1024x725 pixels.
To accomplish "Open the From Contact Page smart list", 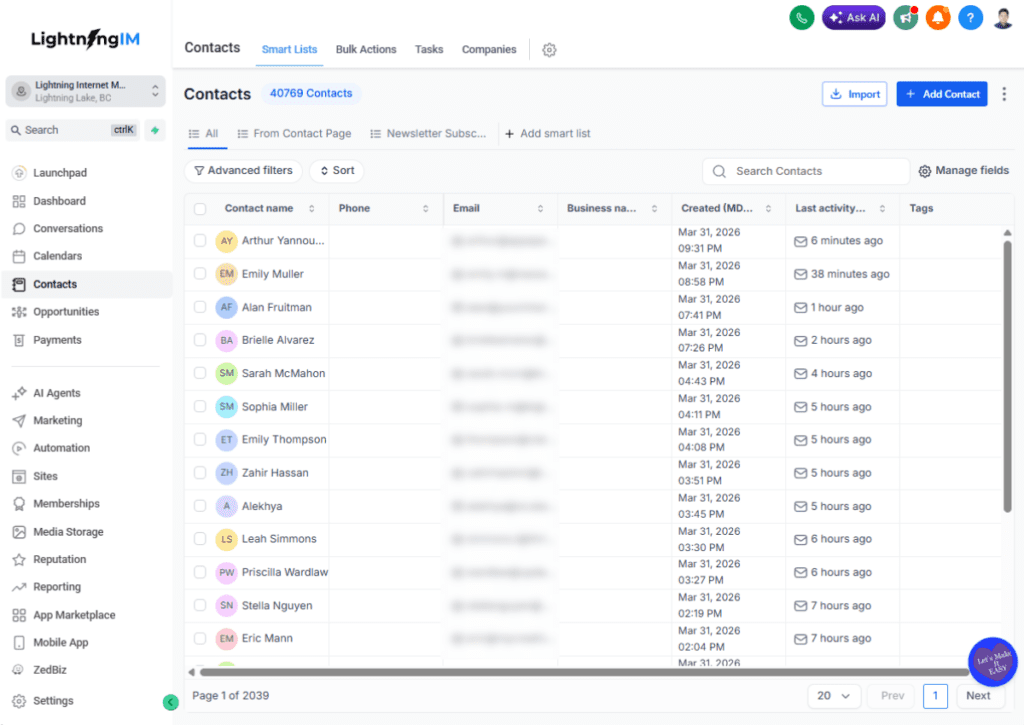I will pos(294,133).
